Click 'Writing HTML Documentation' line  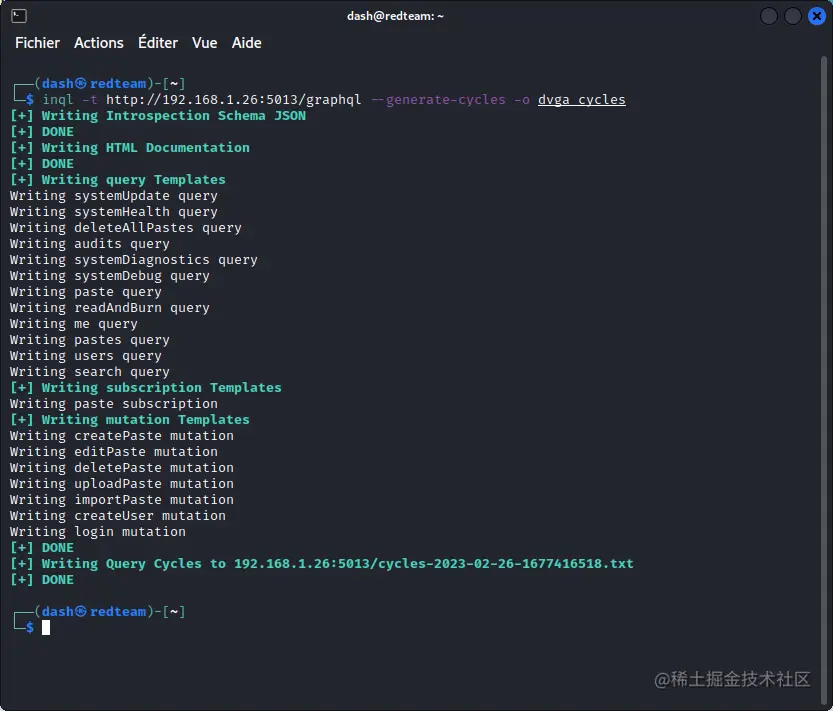(x=130, y=148)
